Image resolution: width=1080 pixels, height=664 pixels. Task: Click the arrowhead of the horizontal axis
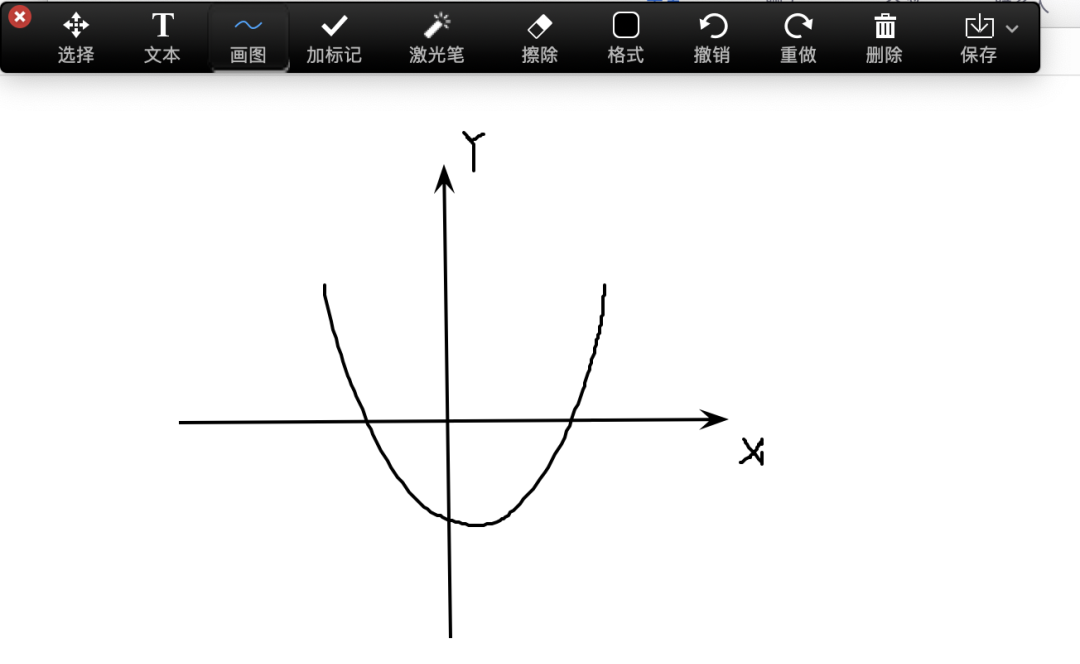click(x=717, y=420)
